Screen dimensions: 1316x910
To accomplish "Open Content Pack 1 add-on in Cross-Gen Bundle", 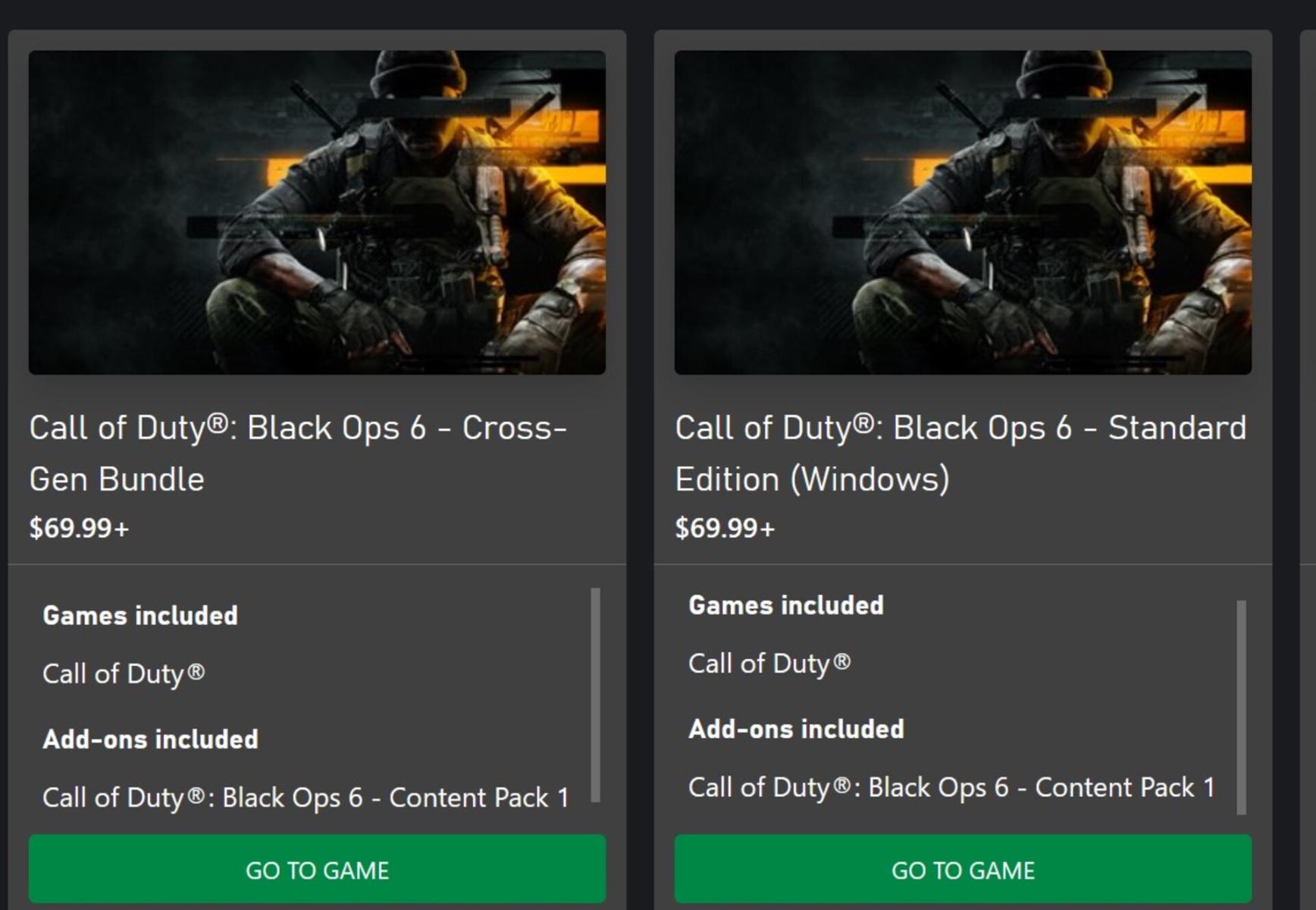I will tap(305, 798).
